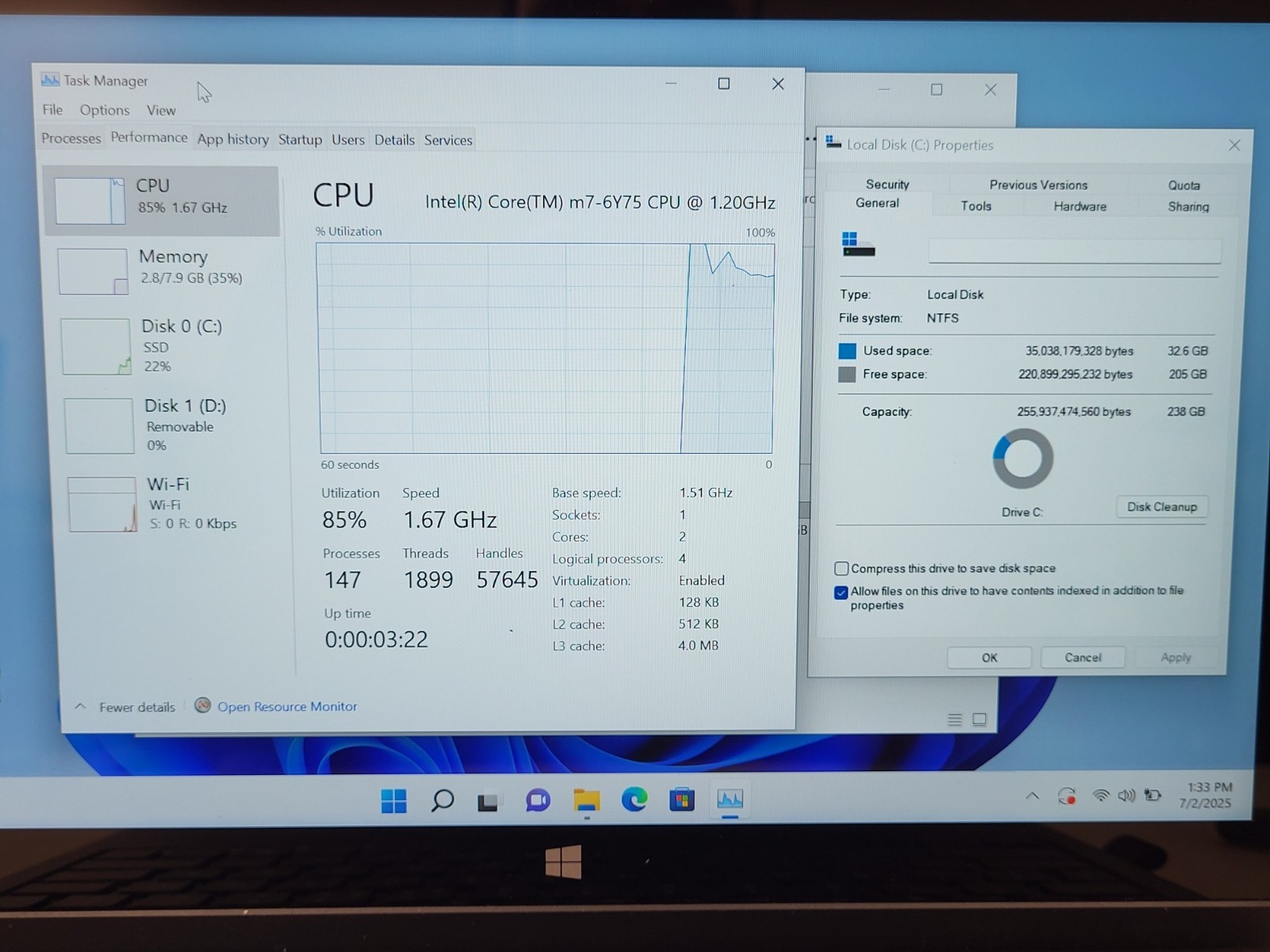Open Resource Monitor link
Screen dimensions: 1270x952
point(287,706)
